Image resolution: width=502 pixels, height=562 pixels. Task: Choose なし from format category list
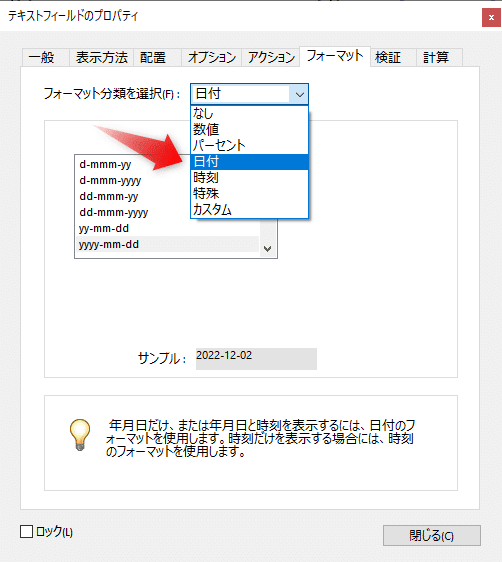(249, 114)
